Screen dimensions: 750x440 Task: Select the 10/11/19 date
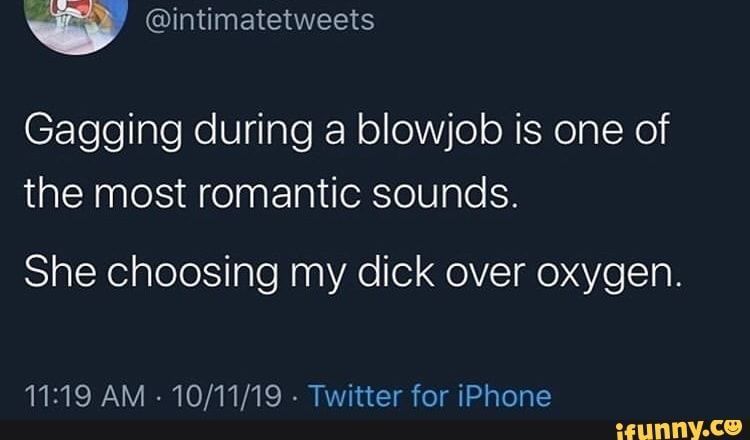click(x=227, y=397)
